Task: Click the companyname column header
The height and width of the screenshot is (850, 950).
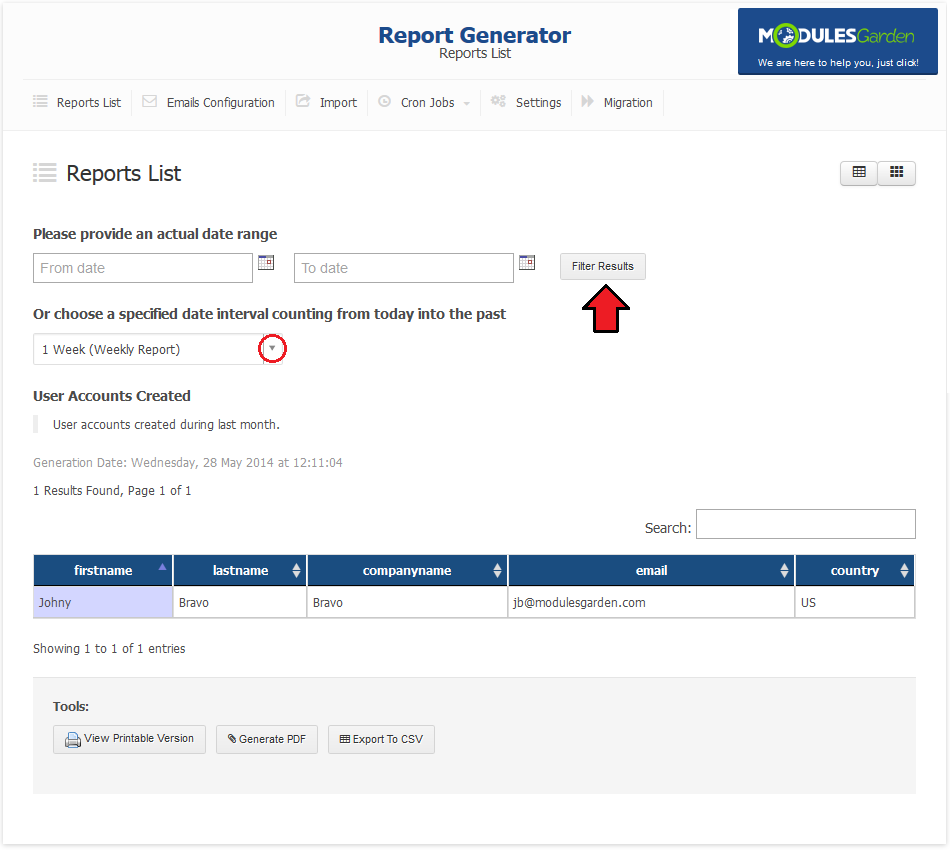Action: (x=407, y=570)
